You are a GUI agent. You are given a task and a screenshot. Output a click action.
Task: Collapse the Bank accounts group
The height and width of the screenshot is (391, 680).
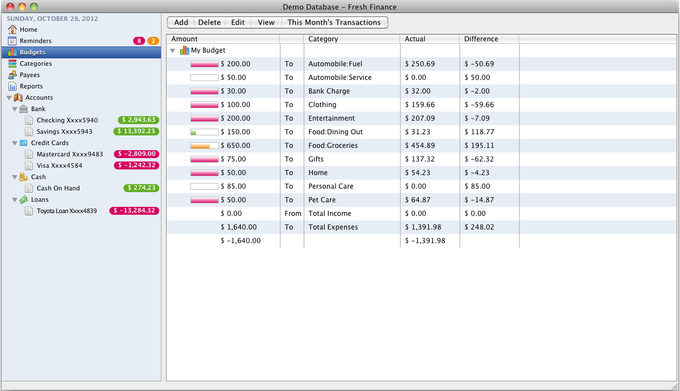[15, 109]
